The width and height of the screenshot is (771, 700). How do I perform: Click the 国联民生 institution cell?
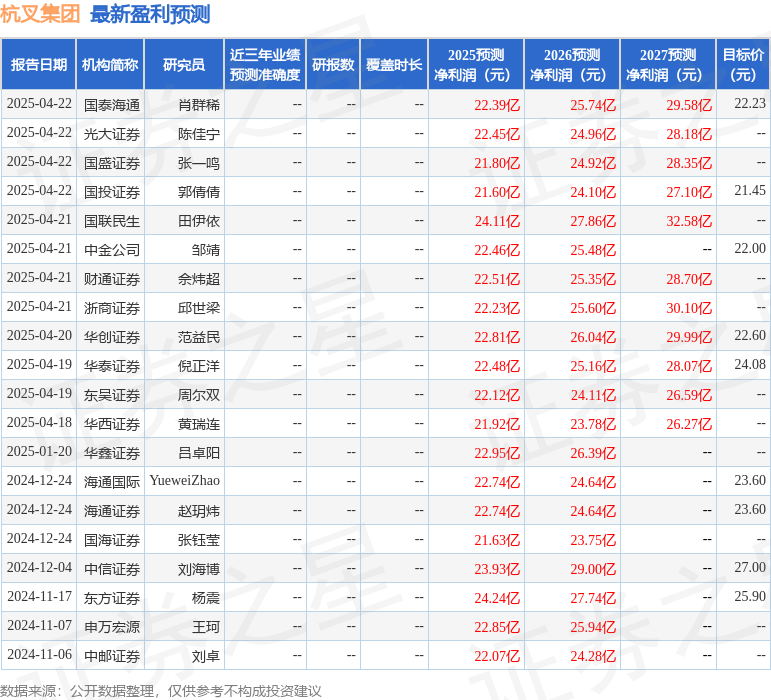[112, 221]
